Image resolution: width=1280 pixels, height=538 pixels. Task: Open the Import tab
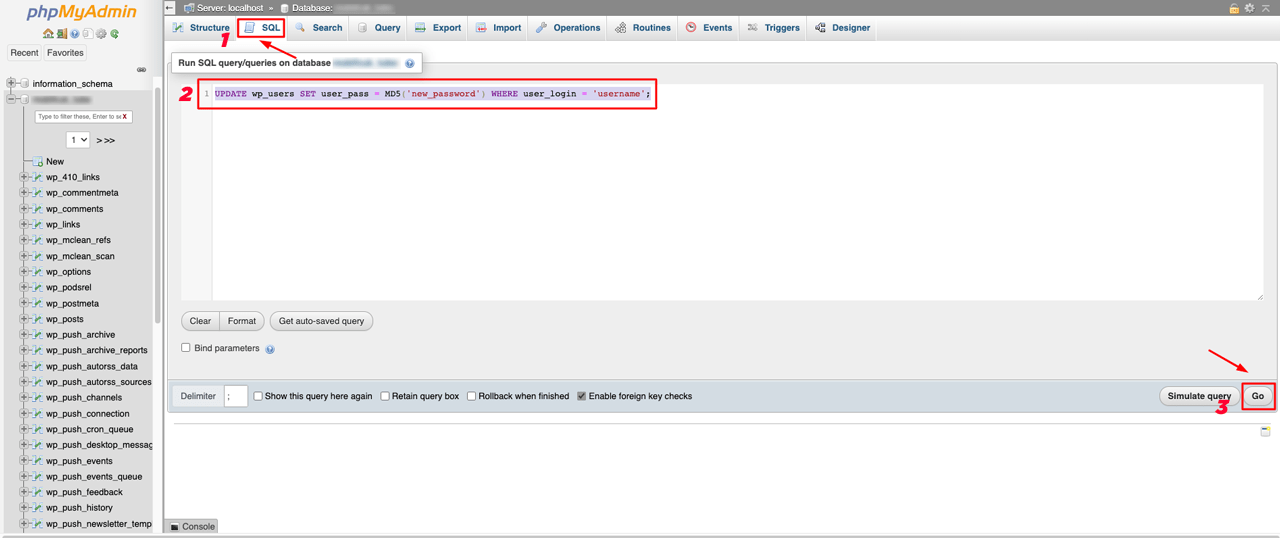(x=498, y=28)
